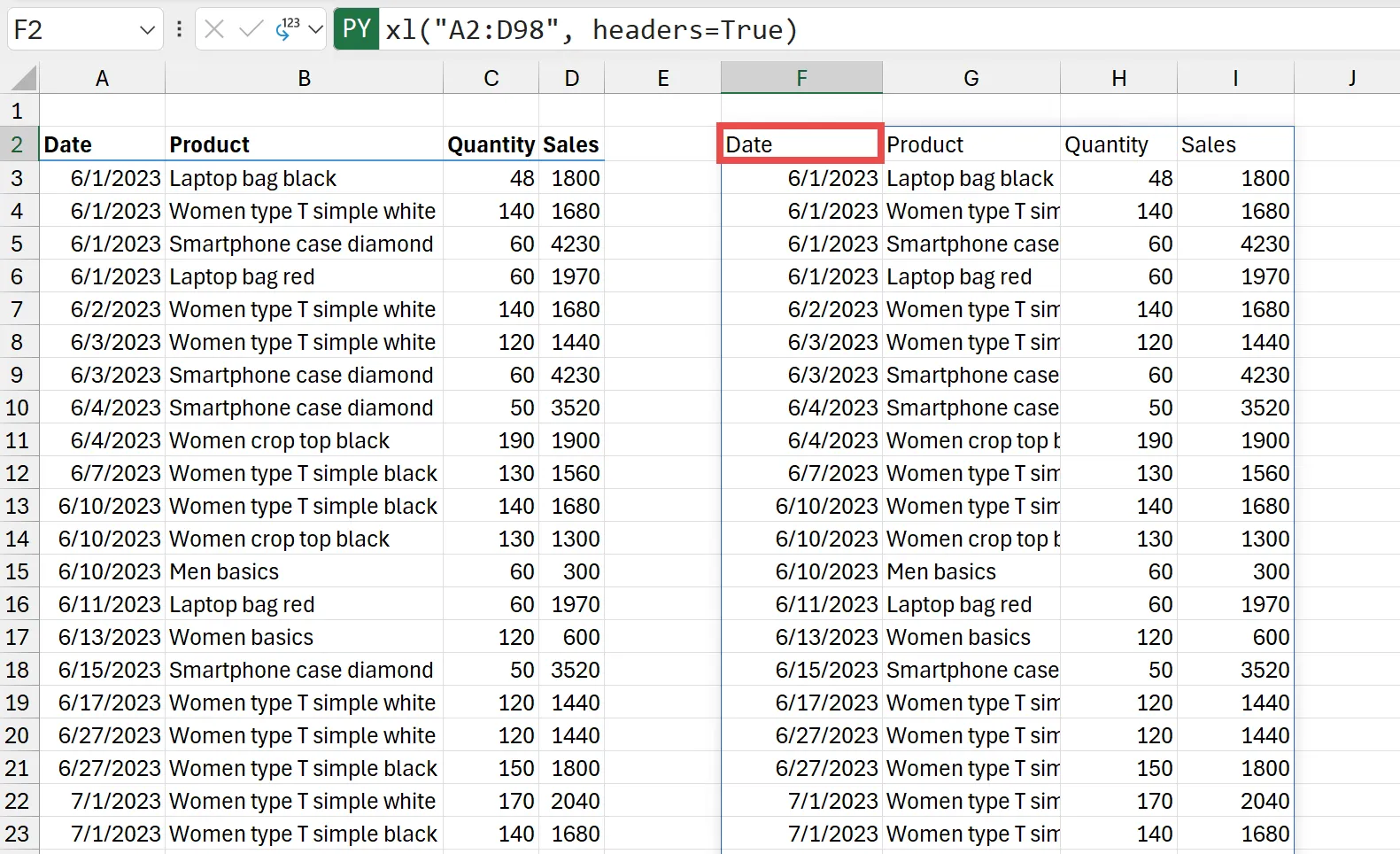This screenshot has width=1400, height=854.
Task: Select the Sales header cell in column I
Action: (1234, 144)
